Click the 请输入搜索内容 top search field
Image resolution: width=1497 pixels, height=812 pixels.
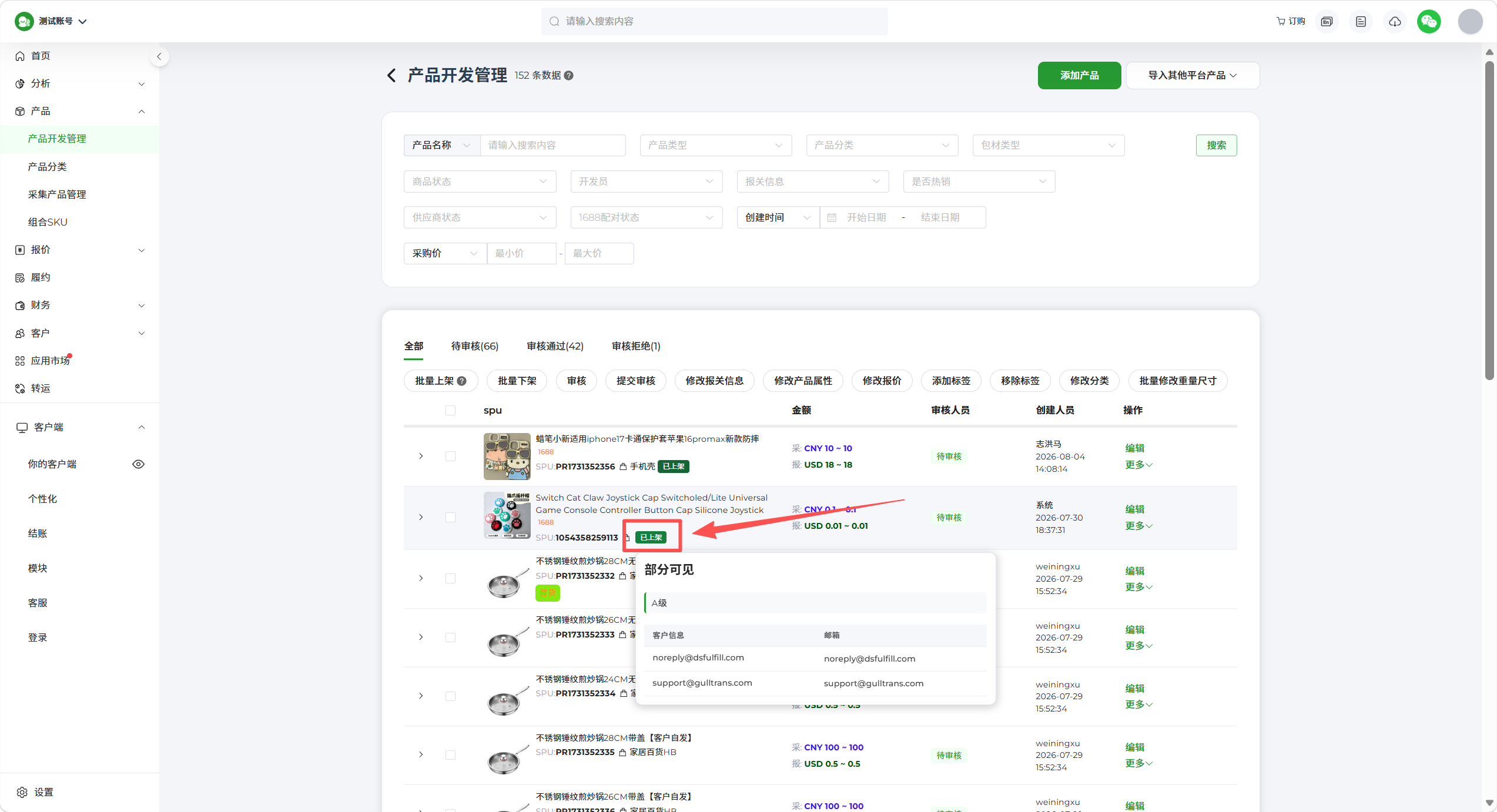[714, 21]
